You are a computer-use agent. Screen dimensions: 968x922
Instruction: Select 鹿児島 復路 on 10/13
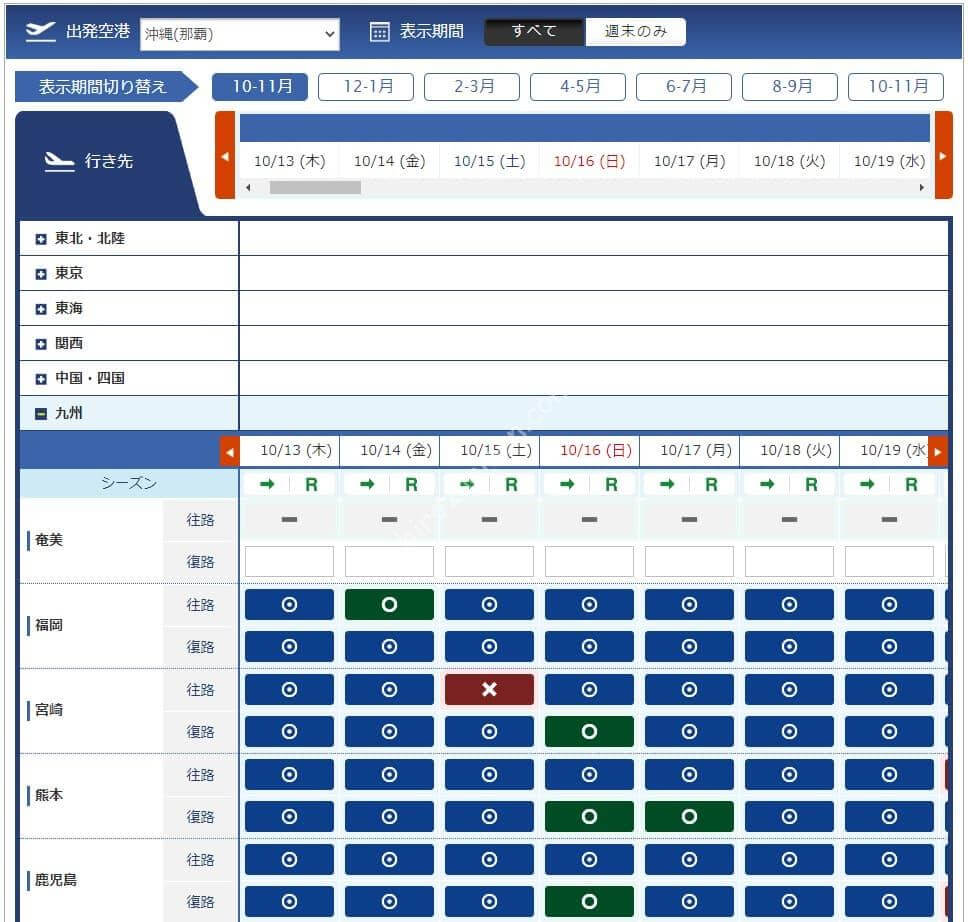tap(290, 902)
